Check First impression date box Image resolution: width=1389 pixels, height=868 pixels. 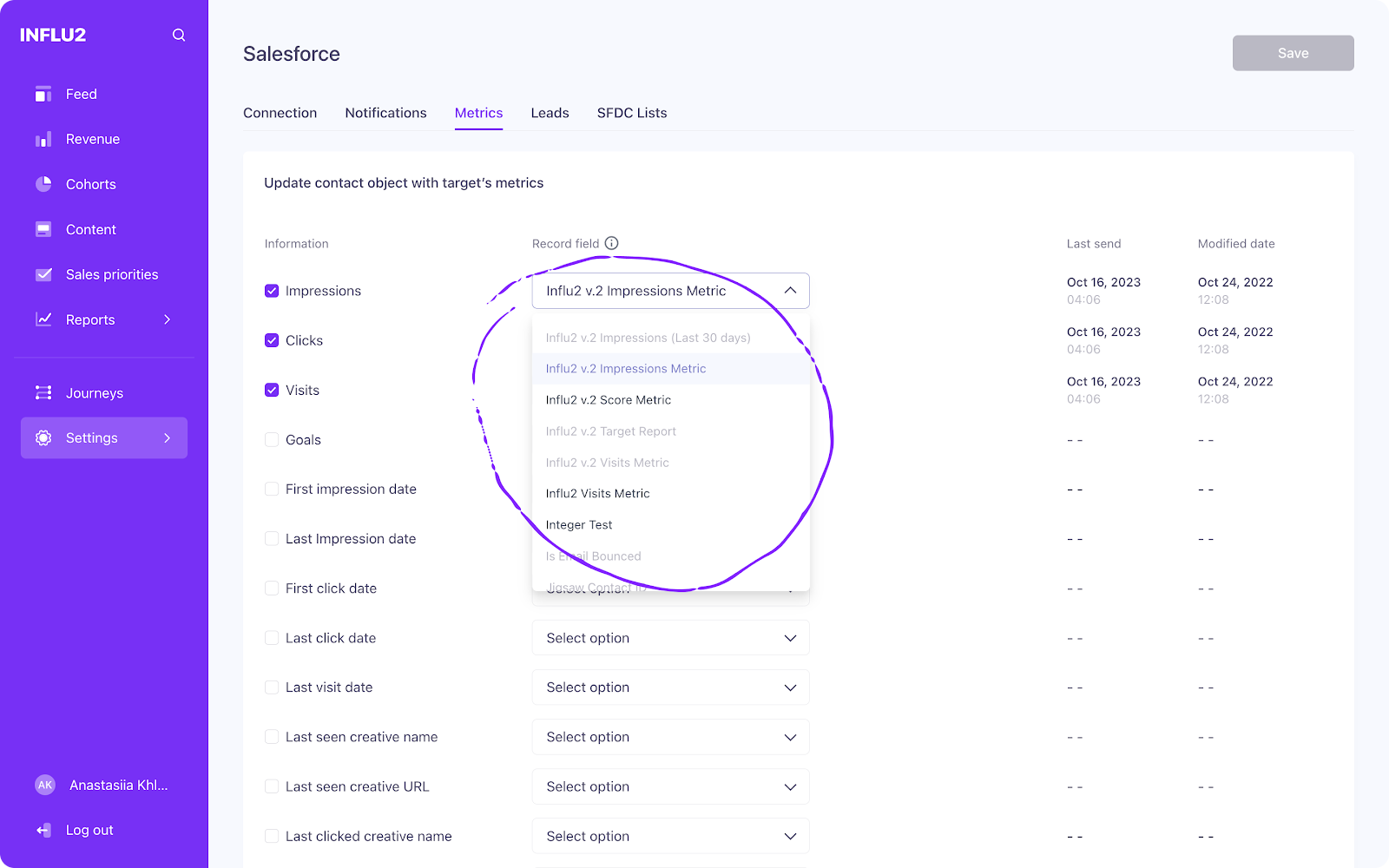(x=272, y=489)
